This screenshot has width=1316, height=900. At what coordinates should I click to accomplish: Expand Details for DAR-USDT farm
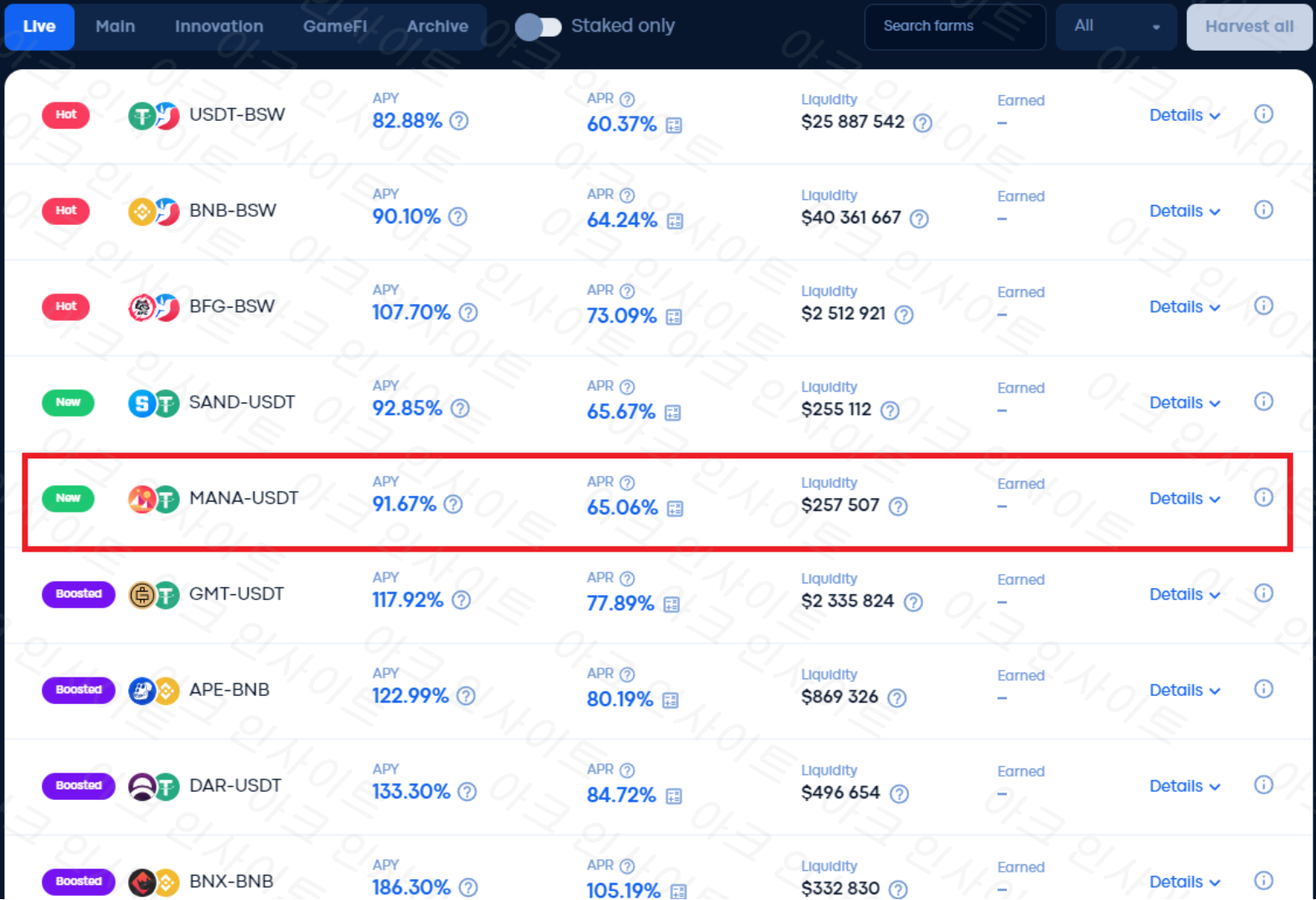[1184, 786]
